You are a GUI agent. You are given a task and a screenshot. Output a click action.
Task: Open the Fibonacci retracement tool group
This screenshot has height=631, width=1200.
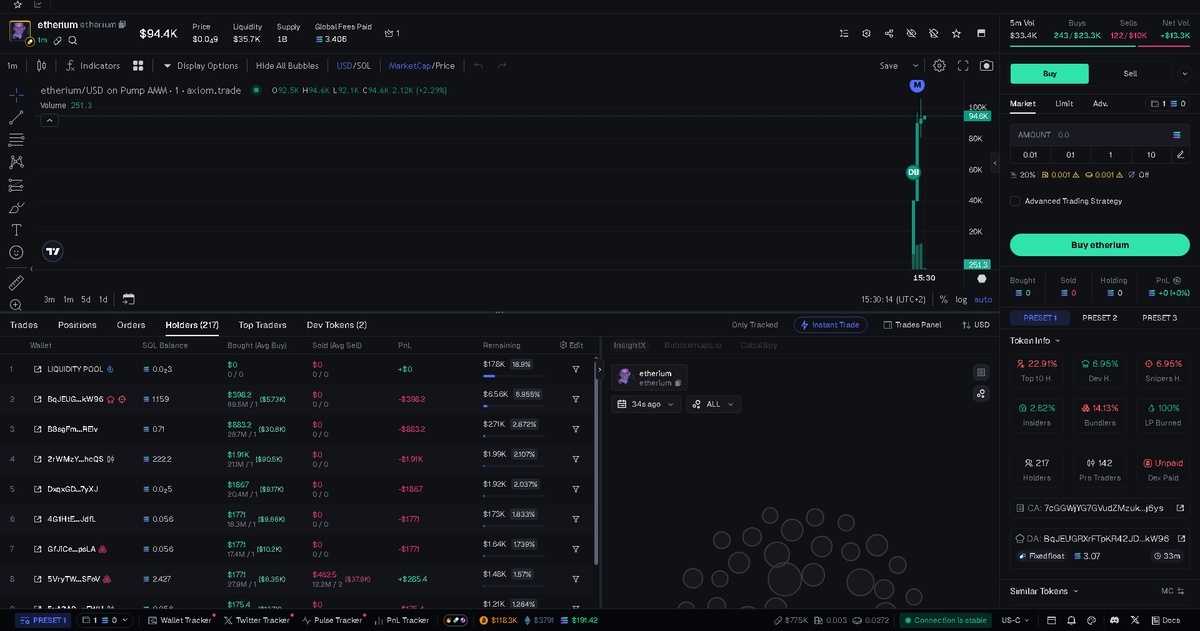[x=16, y=139]
